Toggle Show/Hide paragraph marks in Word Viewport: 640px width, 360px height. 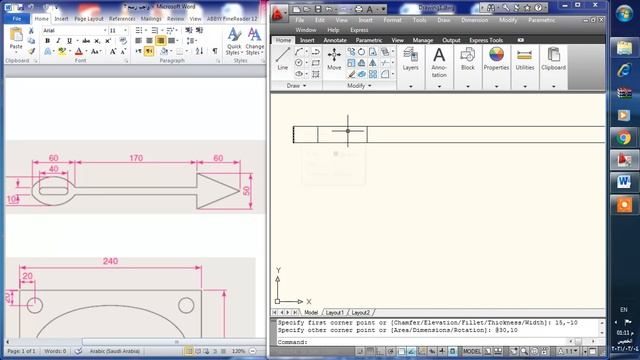click(215, 51)
